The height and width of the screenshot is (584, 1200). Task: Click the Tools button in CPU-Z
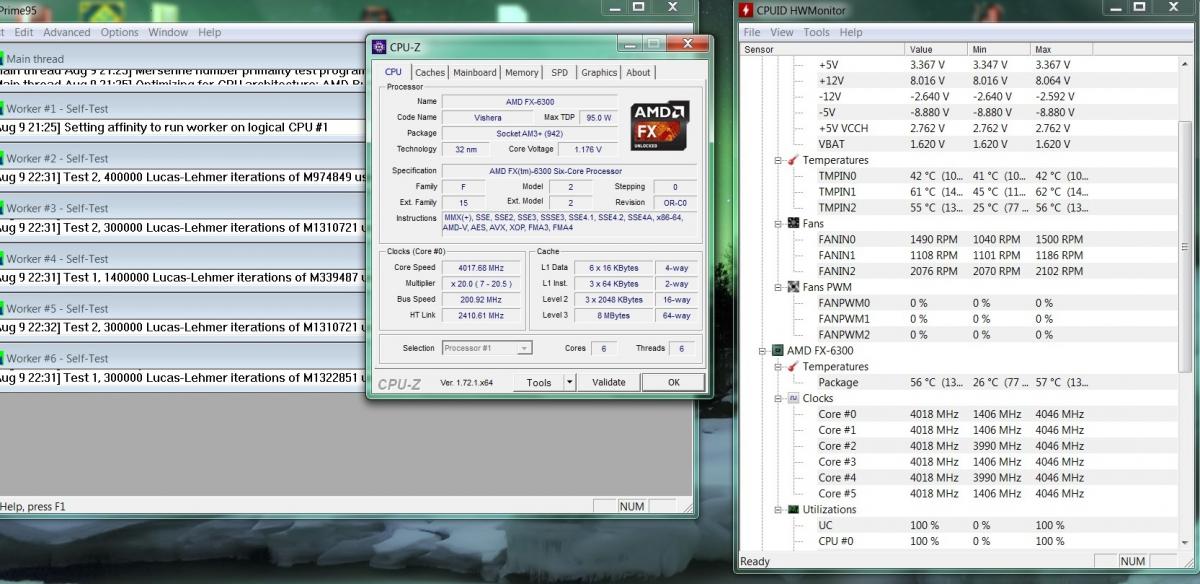tap(539, 382)
